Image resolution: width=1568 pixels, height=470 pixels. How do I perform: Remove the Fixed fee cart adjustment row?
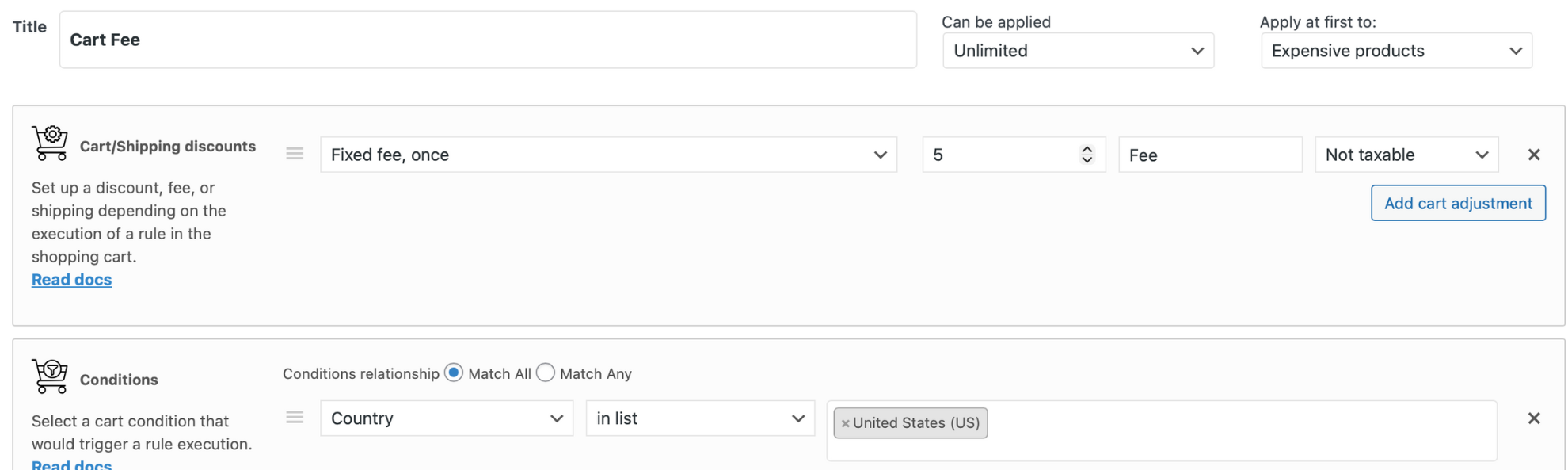coord(1533,155)
